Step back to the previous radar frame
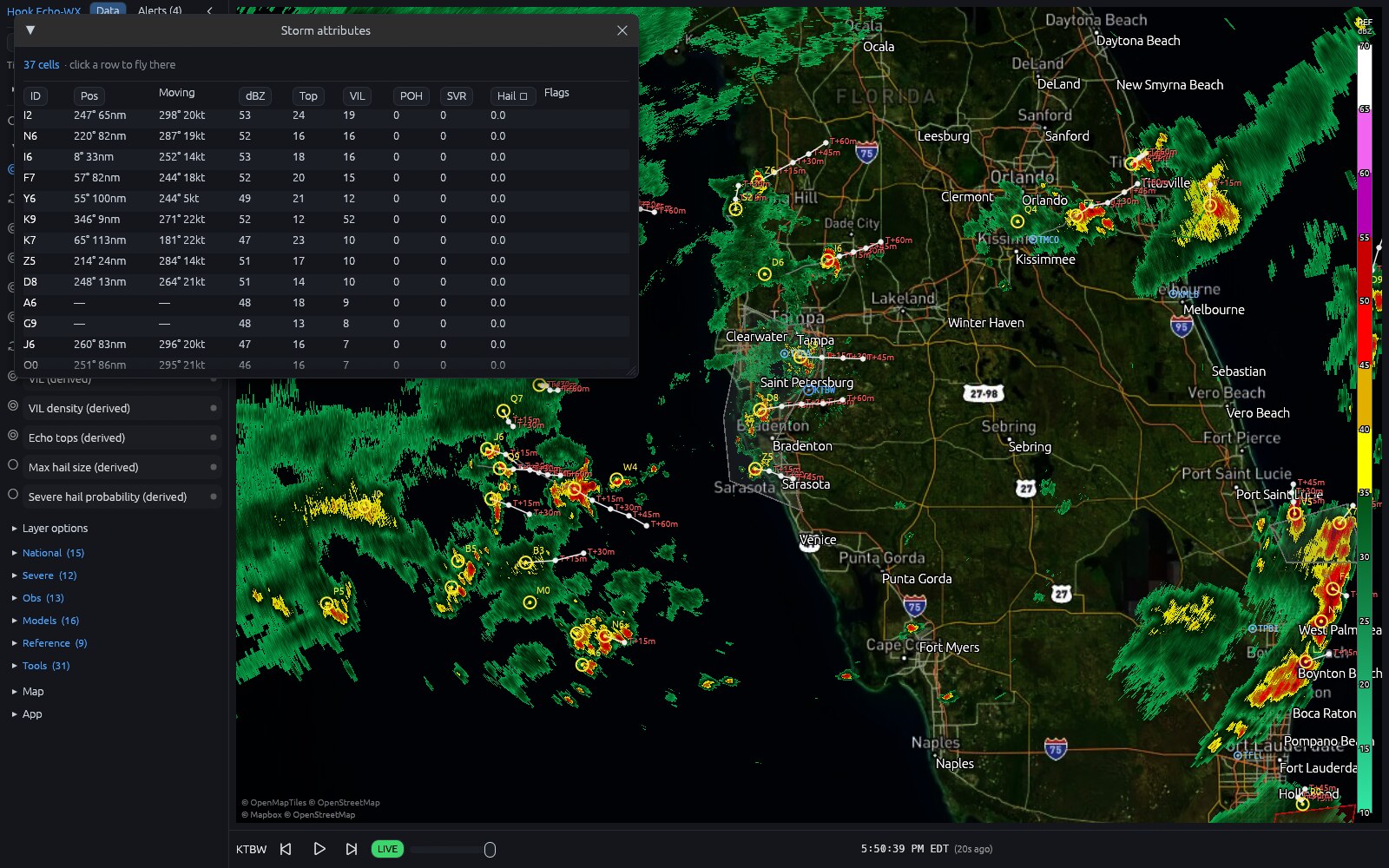Viewport: 1389px width, 868px height. tap(286, 849)
